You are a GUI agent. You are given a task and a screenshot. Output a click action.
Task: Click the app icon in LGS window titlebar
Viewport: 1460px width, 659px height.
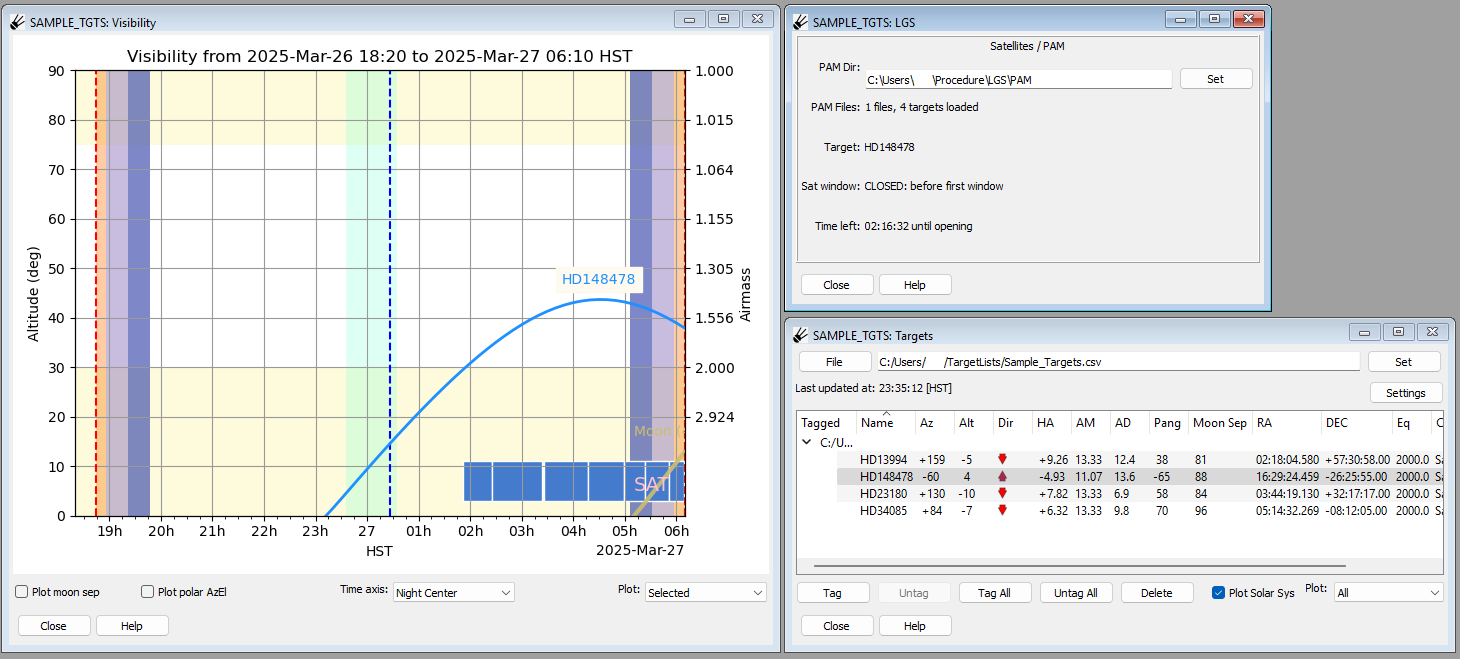click(x=799, y=21)
